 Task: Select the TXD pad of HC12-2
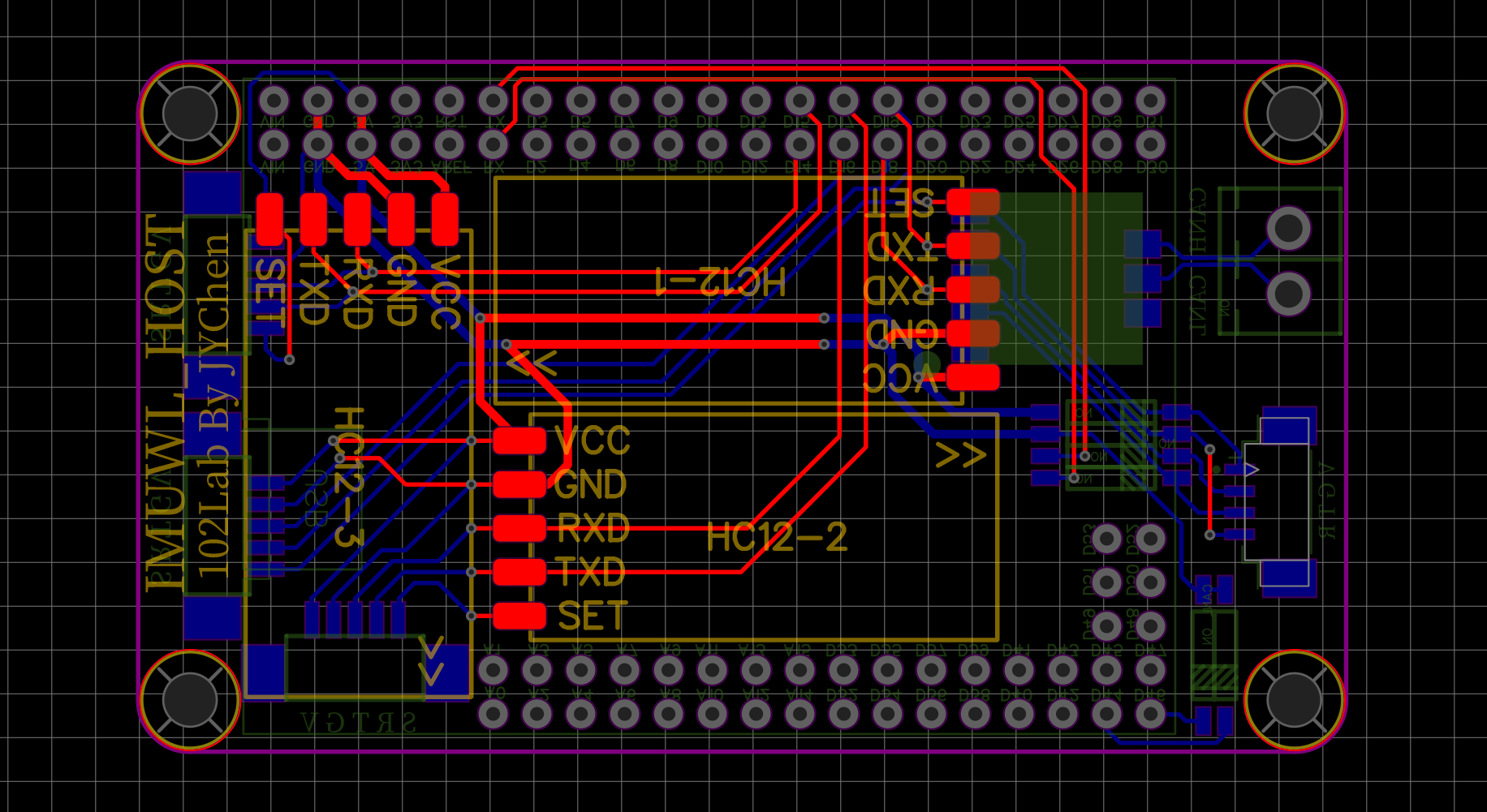pyautogui.click(x=520, y=573)
